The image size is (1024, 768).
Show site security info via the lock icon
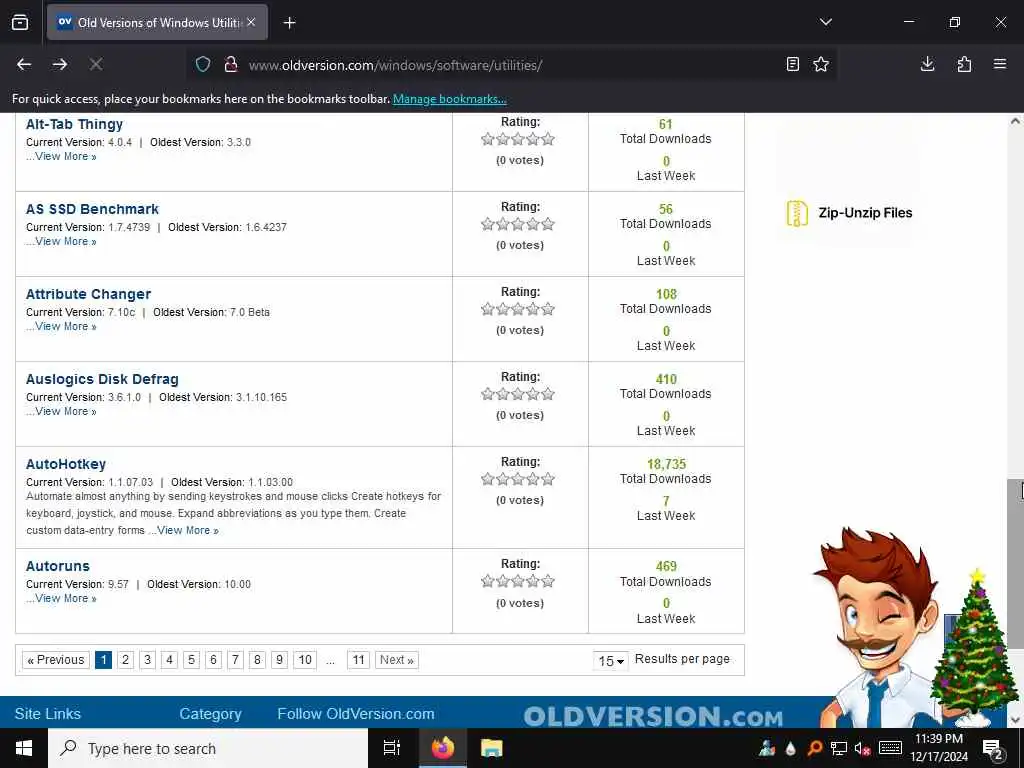[231, 64]
